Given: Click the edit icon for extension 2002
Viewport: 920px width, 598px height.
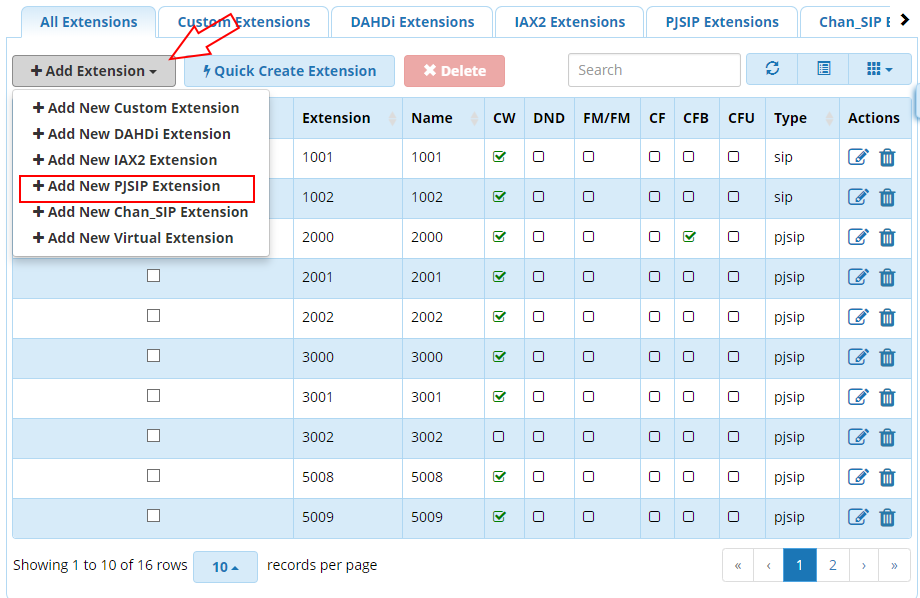Looking at the screenshot, I should (x=857, y=317).
